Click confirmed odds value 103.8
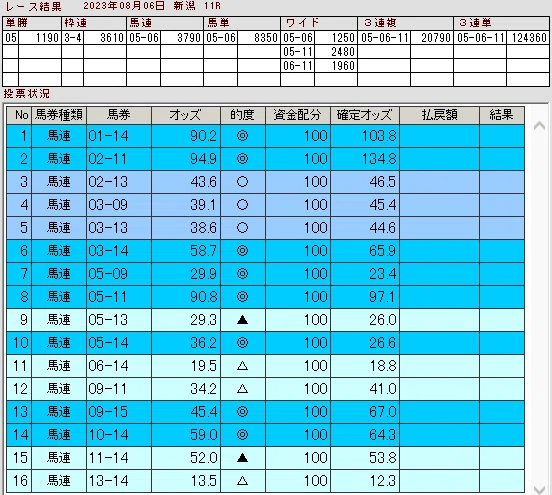Image resolution: width=552 pixels, height=495 pixels. point(379,136)
